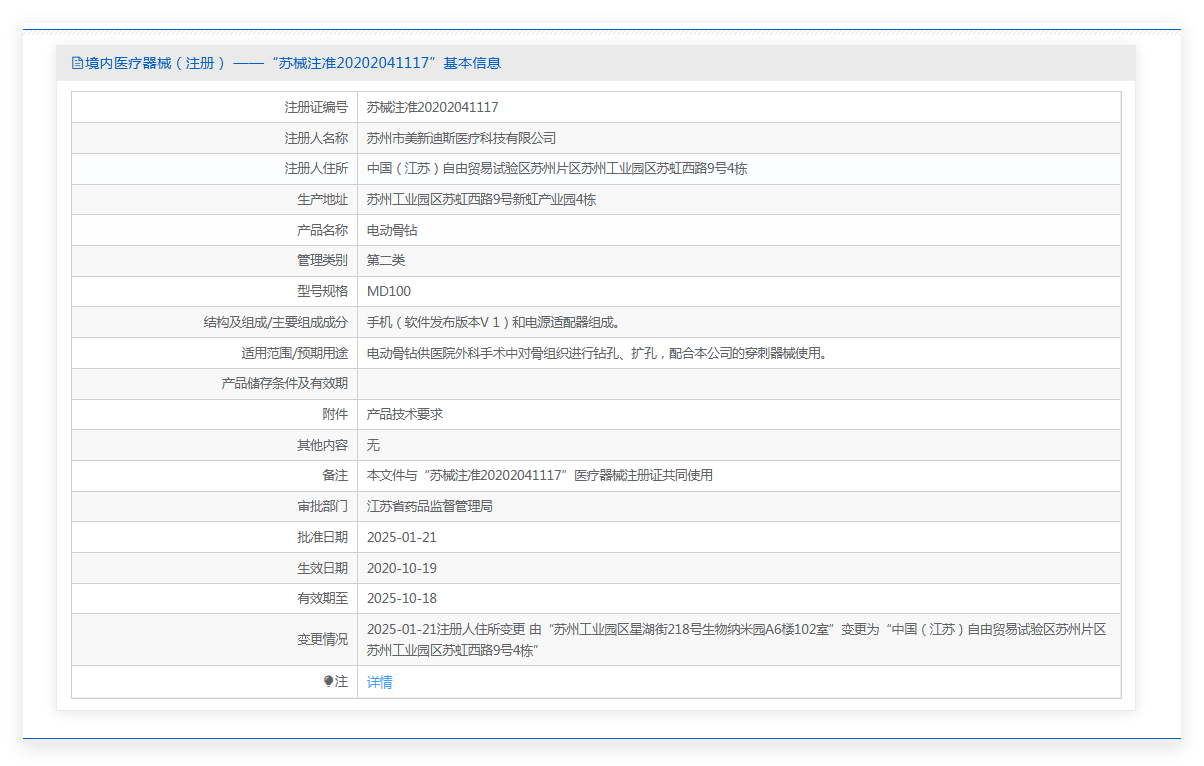The height and width of the screenshot is (766, 1204).
Task: Select the registration number 苏械注准20202041117 value
Action: [x=433, y=107]
